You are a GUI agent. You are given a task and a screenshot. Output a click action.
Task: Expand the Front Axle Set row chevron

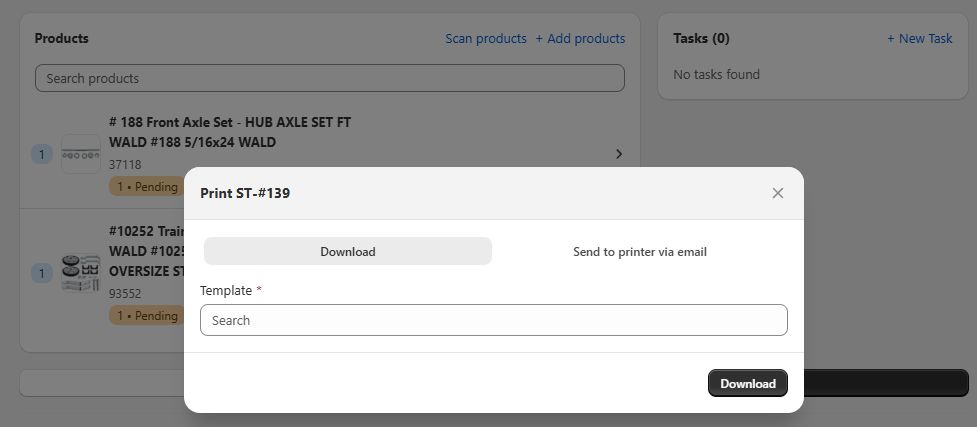pos(618,154)
